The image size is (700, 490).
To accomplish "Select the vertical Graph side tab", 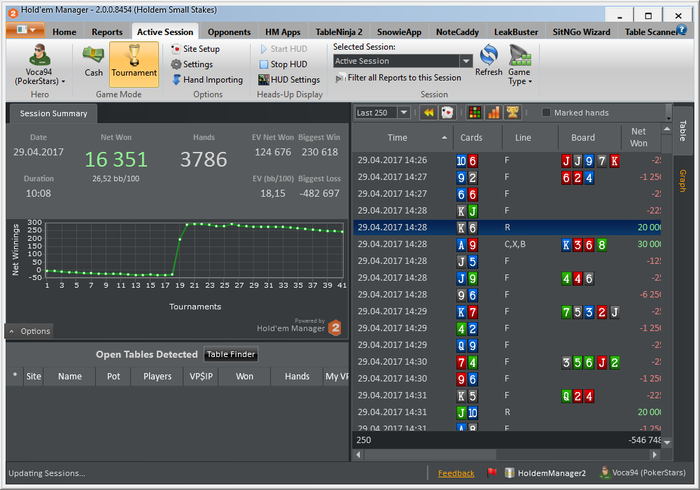I will 683,181.
